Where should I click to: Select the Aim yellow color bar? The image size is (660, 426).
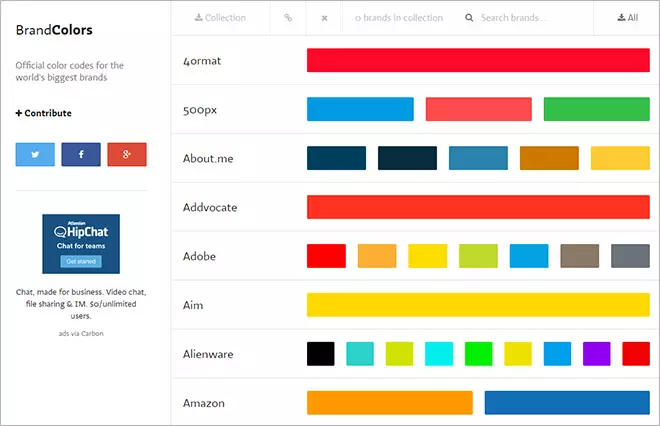click(478, 305)
